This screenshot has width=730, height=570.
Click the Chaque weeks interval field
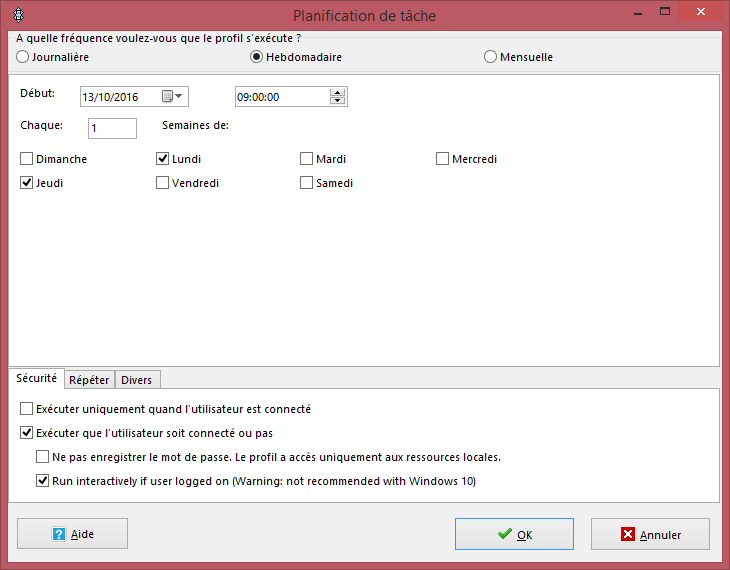point(112,128)
